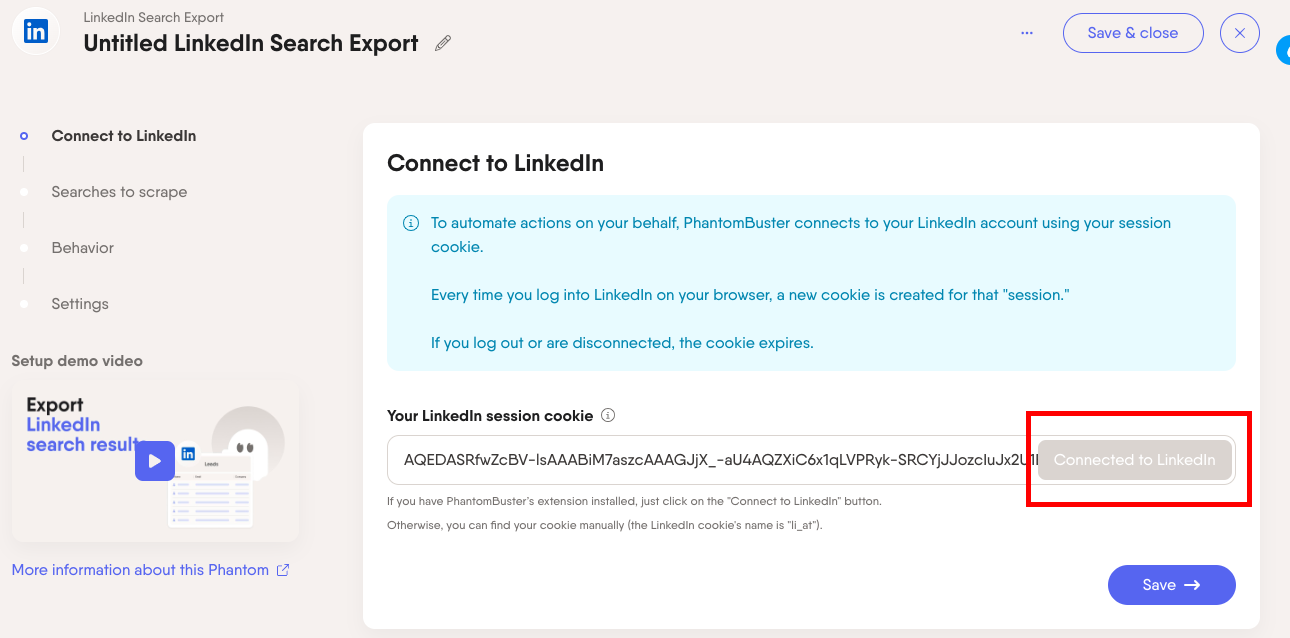This screenshot has width=1290, height=638.
Task: Click the info icon beside the session cookie label
Action: click(608, 415)
